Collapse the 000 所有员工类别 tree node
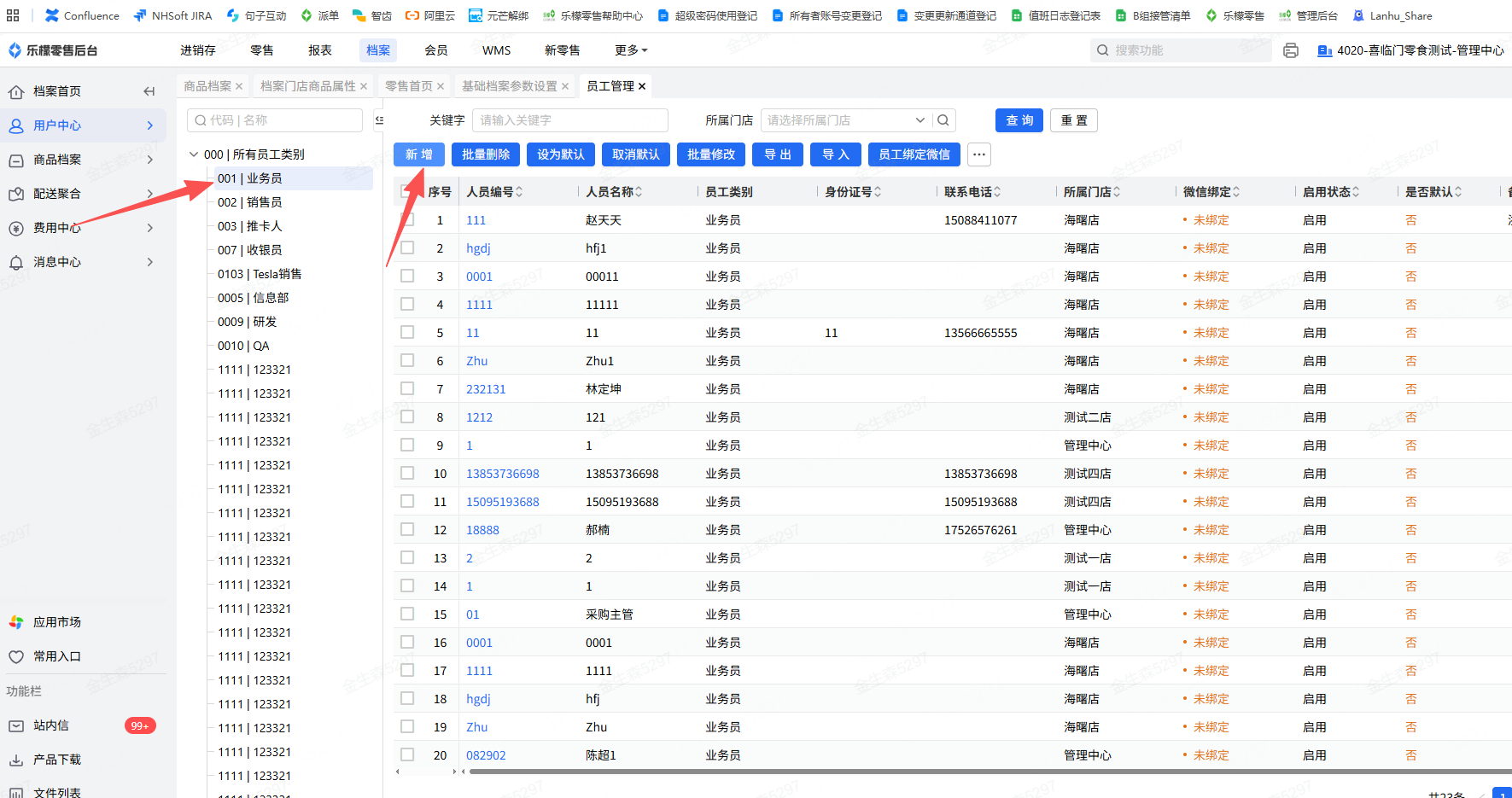 pyautogui.click(x=194, y=154)
